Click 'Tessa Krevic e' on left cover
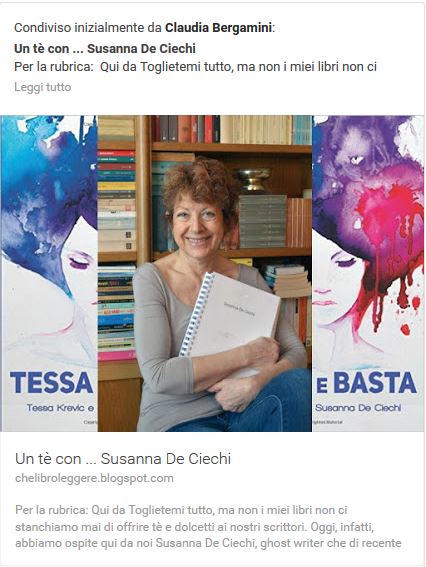 point(60,408)
